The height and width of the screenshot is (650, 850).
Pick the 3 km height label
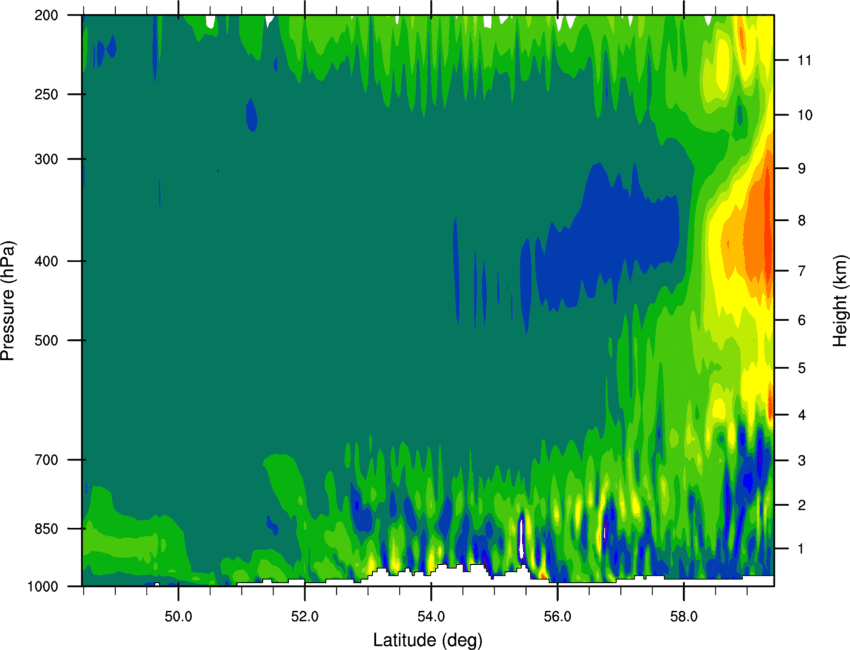point(801,461)
